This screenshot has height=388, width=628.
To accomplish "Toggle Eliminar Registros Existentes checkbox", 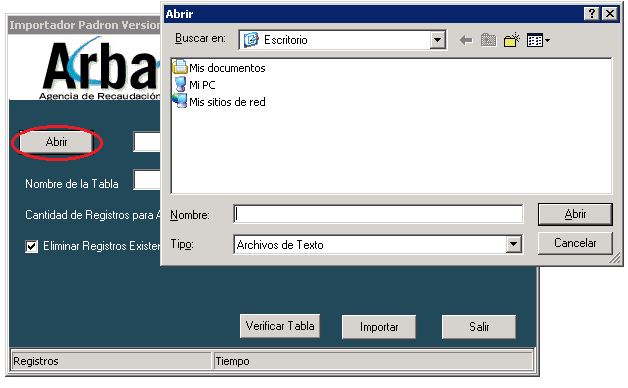I will pos(32,246).
